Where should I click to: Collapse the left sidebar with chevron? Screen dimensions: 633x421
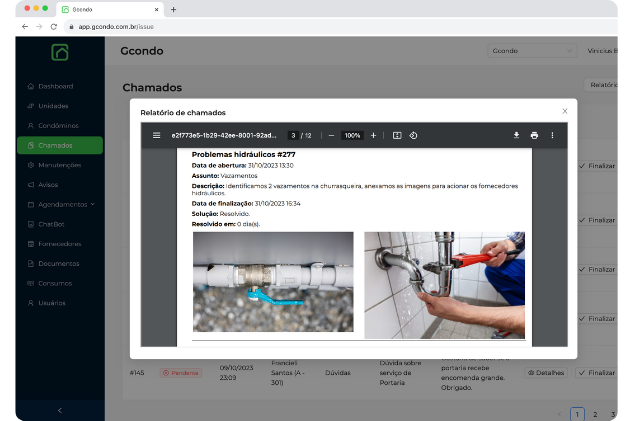(x=59, y=410)
